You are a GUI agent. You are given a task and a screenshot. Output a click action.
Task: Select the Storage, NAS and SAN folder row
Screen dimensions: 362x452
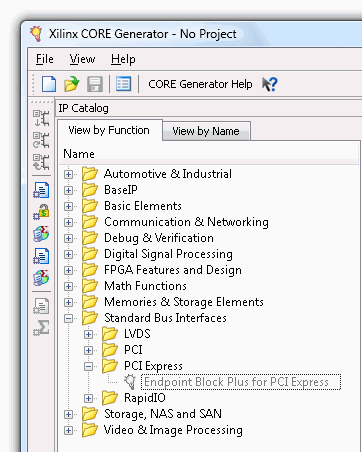click(x=152, y=414)
